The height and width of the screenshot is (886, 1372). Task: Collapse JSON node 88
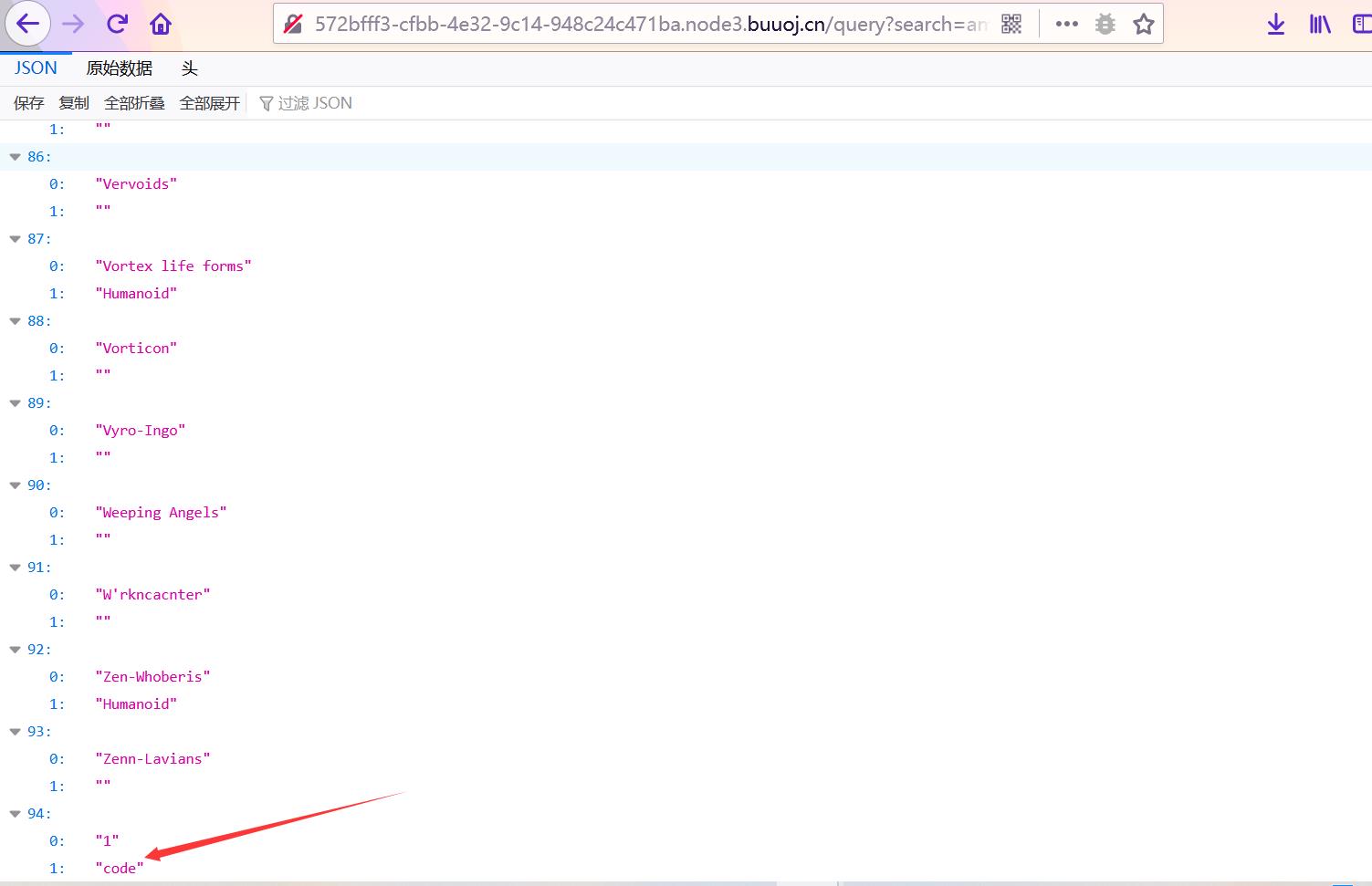pyautogui.click(x=15, y=321)
